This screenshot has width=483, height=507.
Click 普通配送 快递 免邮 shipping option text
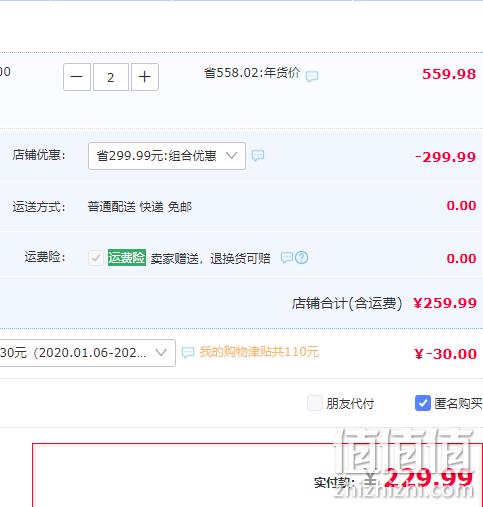pos(140,207)
